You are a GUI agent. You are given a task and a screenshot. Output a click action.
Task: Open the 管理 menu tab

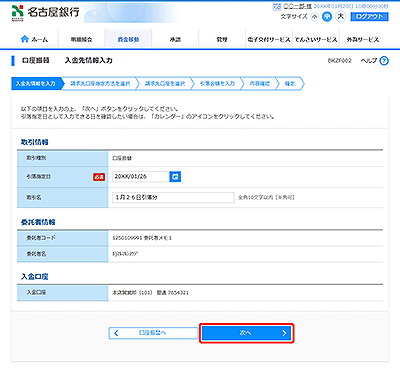[222, 39]
